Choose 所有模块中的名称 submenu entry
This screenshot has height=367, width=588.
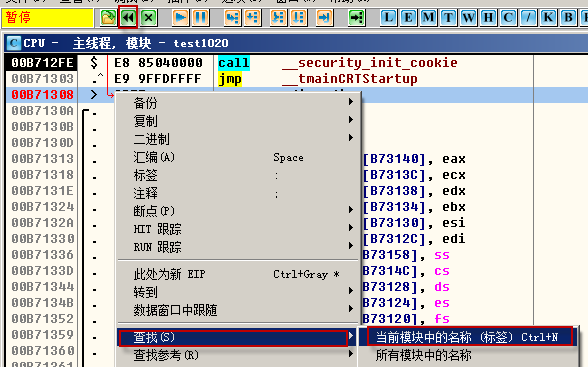[x=469, y=355]
